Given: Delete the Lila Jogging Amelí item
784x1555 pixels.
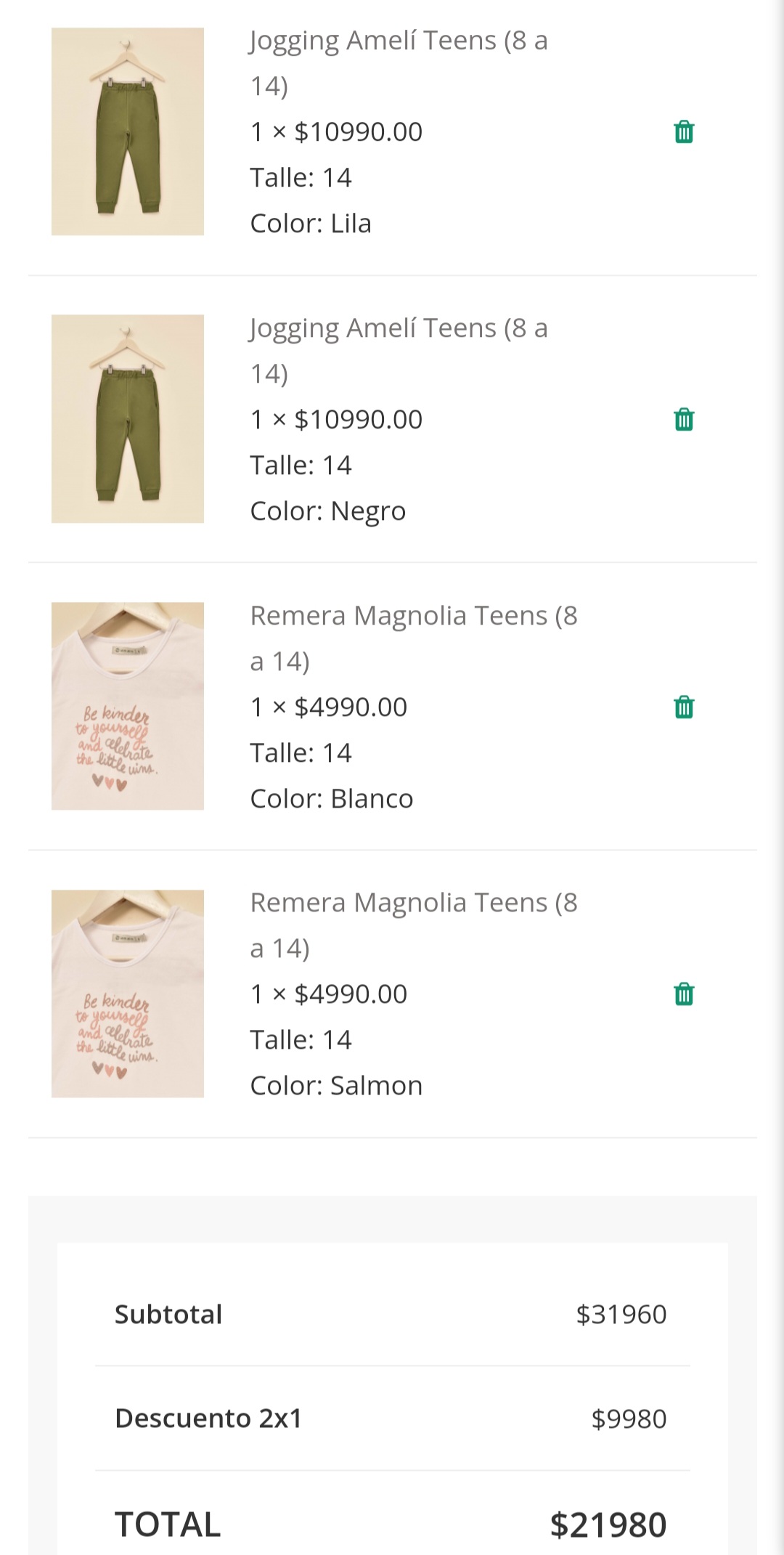Looking at the screenshot, I should (684, 132).
